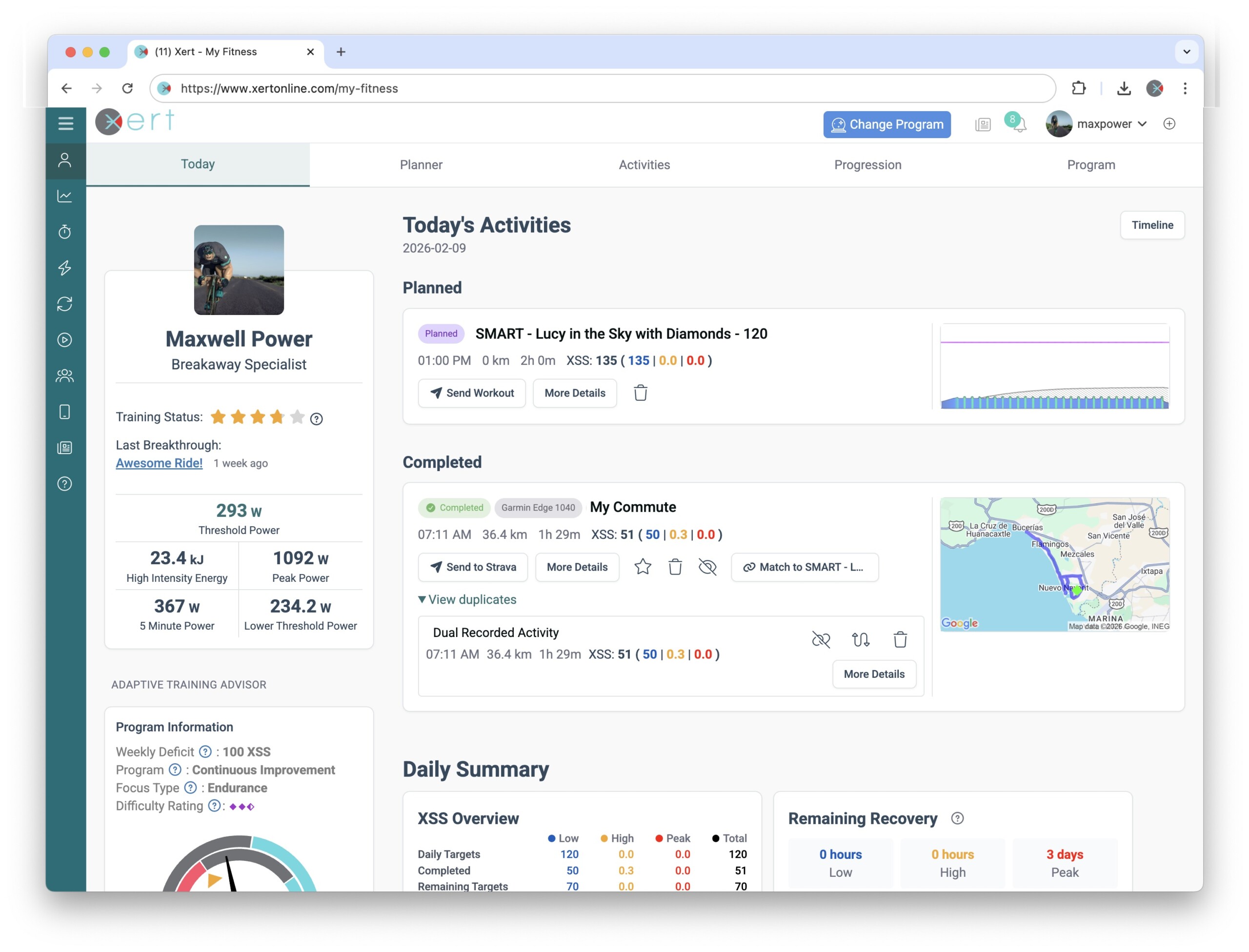This screenshot has height=952, width=1249.
Task: Expand the browser tab search chevron
Action: click(x=1186, y=52)
